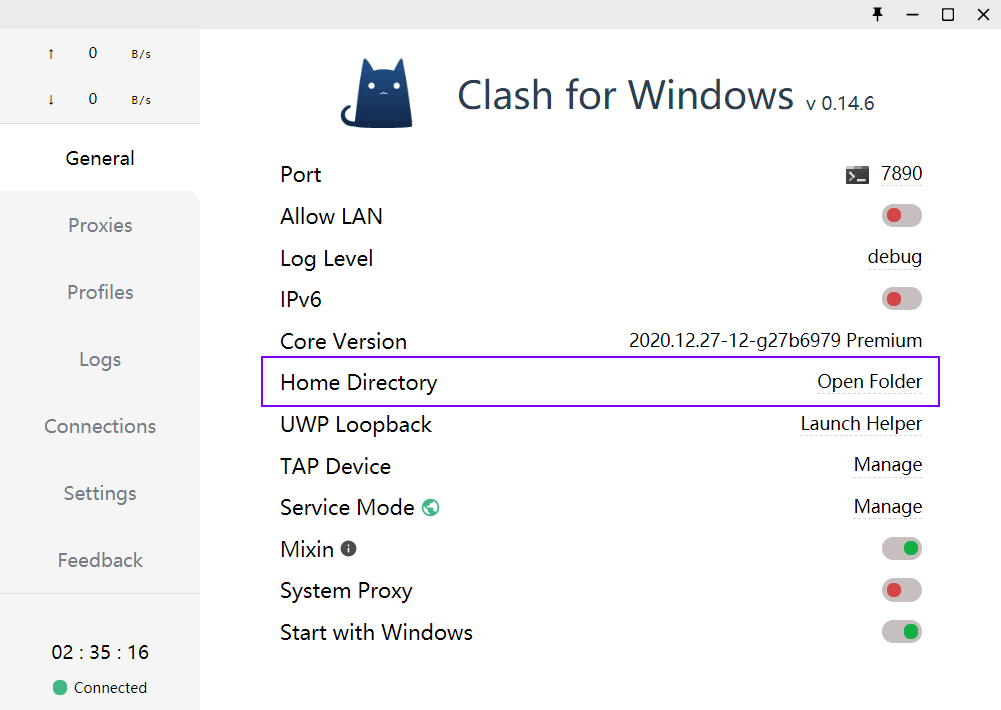Screen dimensions: 1001x710
Task: Turn off the Mixin toggle
Action: pyautogui.click(x=901, y=548)
